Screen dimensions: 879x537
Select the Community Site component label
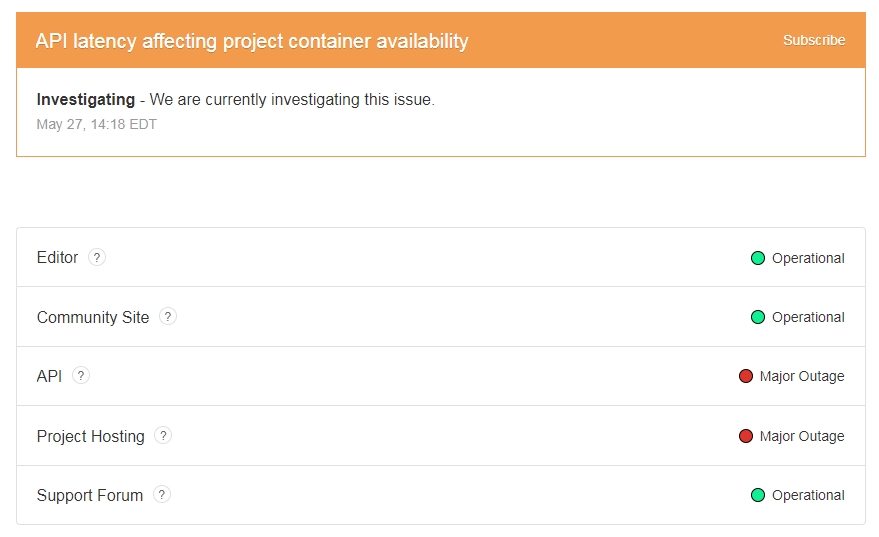(93, 317)
